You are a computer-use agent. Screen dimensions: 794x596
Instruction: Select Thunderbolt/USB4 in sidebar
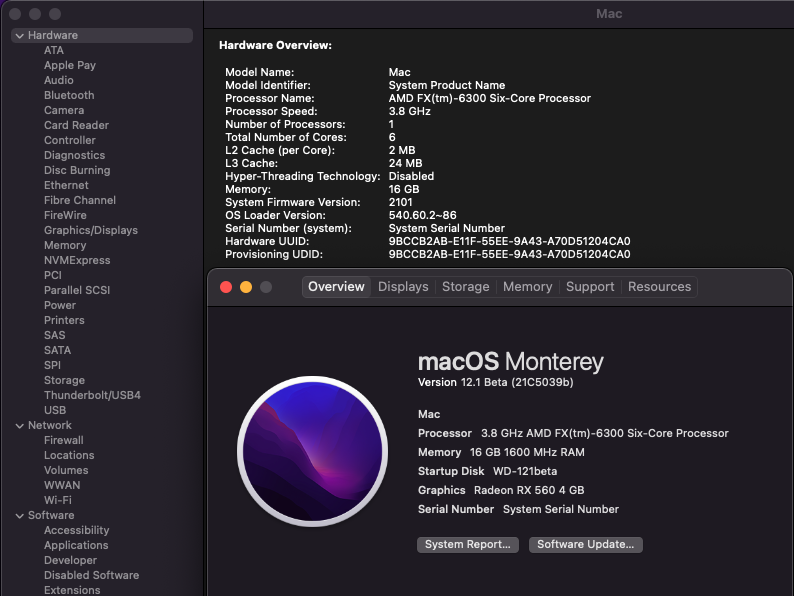92,396
